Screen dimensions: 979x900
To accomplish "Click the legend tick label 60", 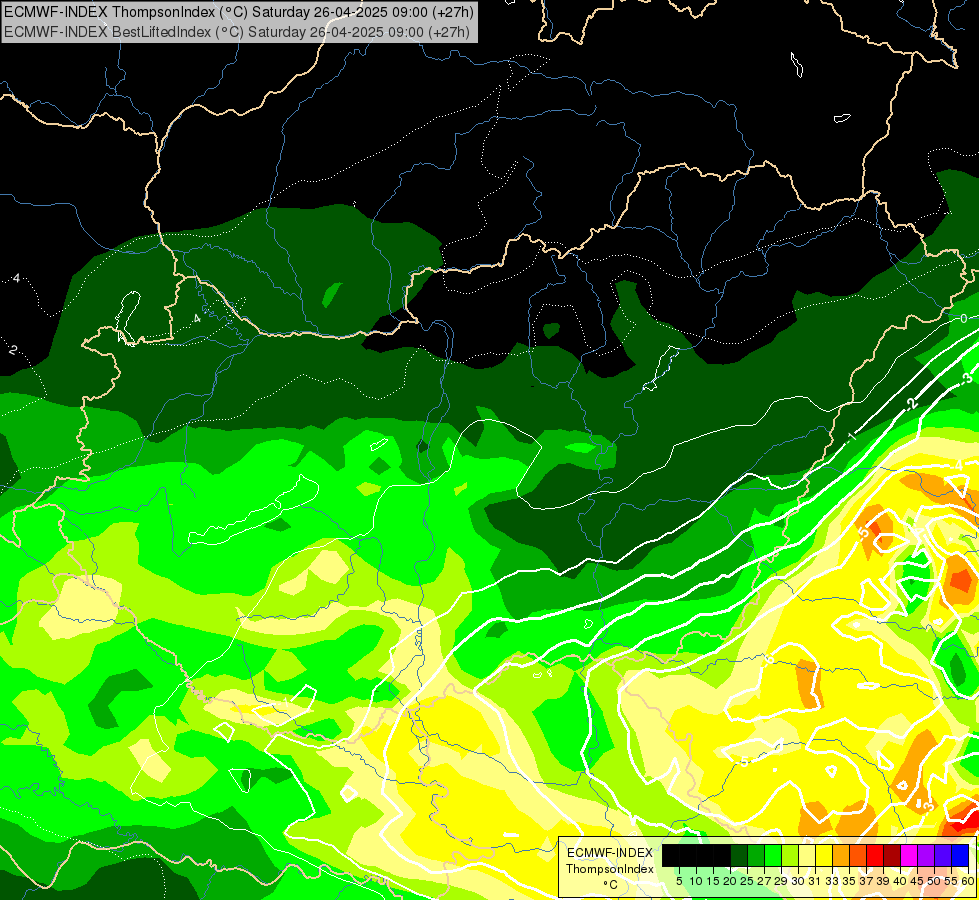I will tap(968, 881).
